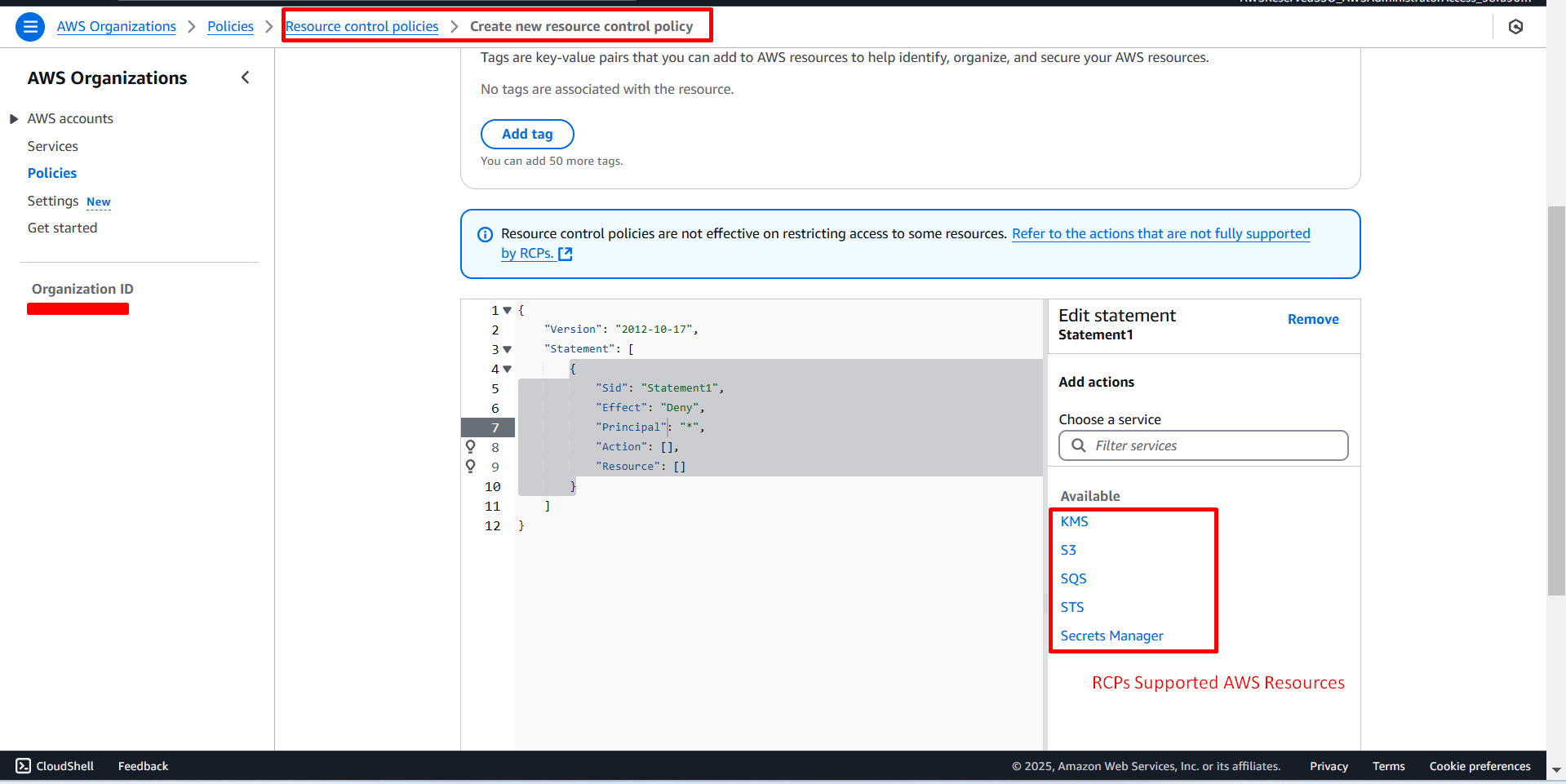1566x784 pixels.
Task: Choose the STS service
Action: pyautogui.click(x=1072, y=607)
